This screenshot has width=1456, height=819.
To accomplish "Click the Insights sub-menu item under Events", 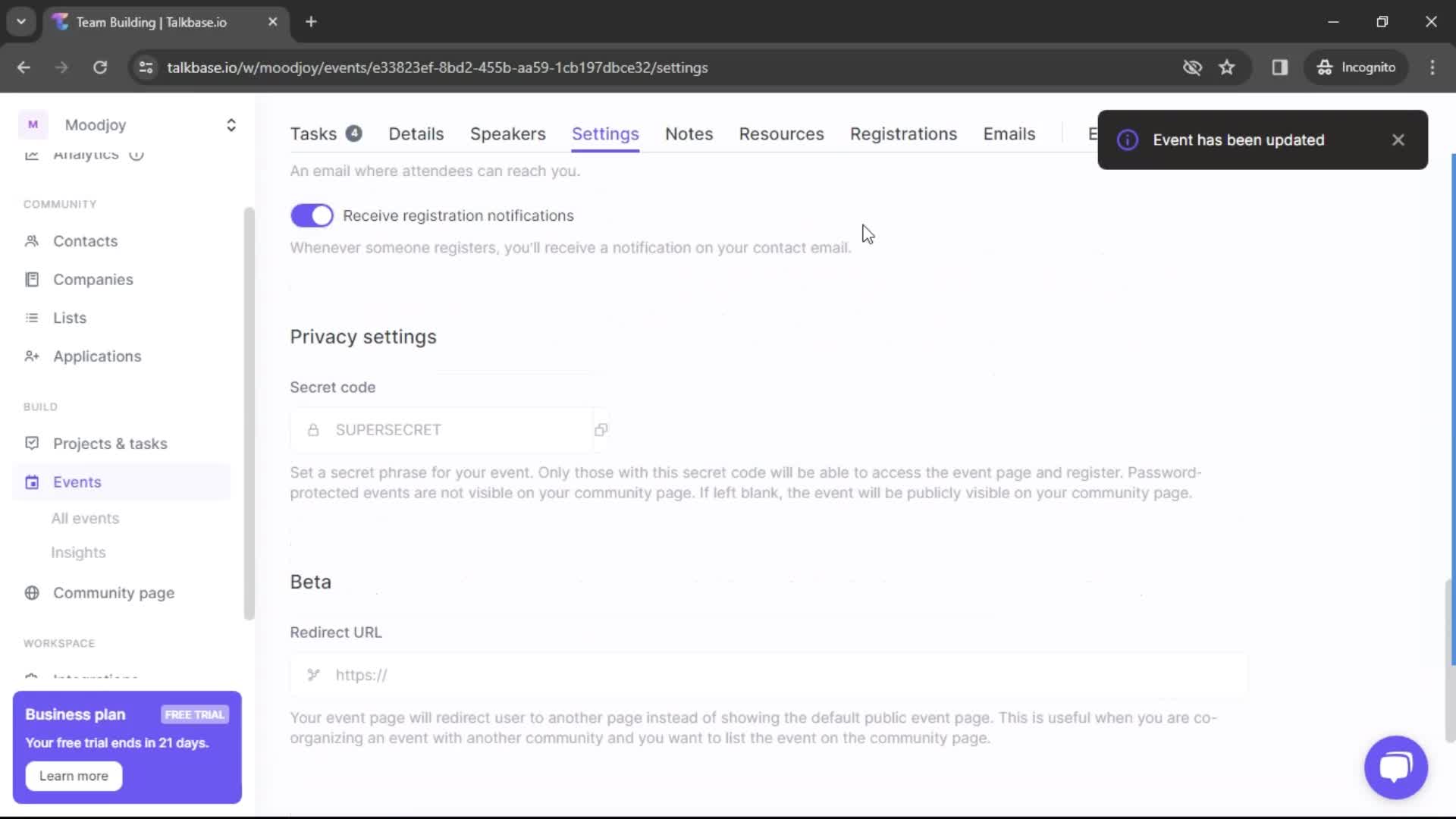I will pos(79,552).
